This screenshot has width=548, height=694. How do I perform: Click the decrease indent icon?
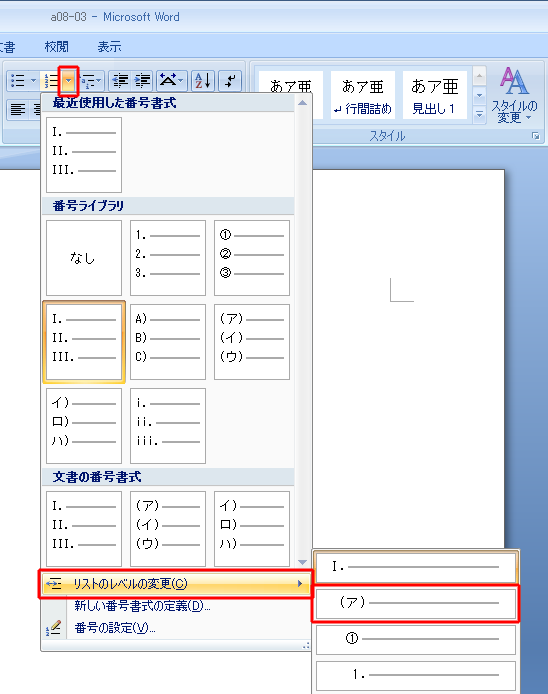pyautogui.click(x=120, y=81)
